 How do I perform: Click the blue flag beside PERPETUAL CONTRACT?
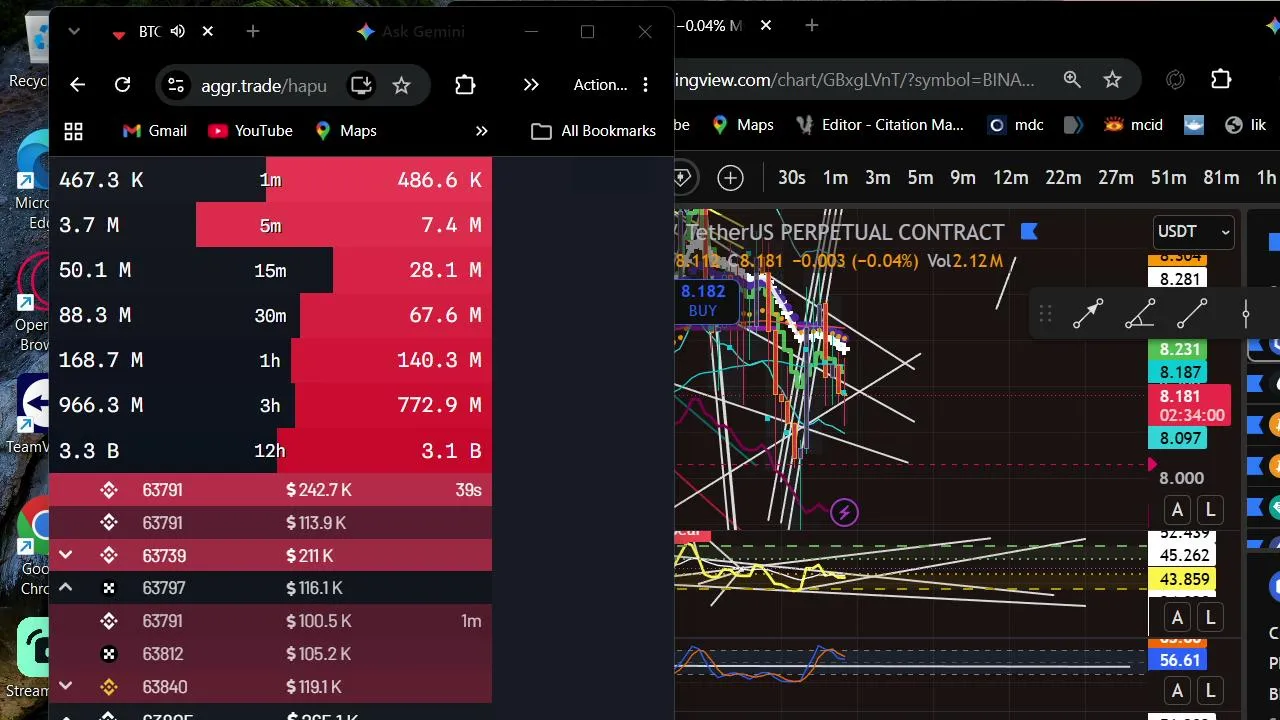pyautogui.click(x=1029, y=232)
